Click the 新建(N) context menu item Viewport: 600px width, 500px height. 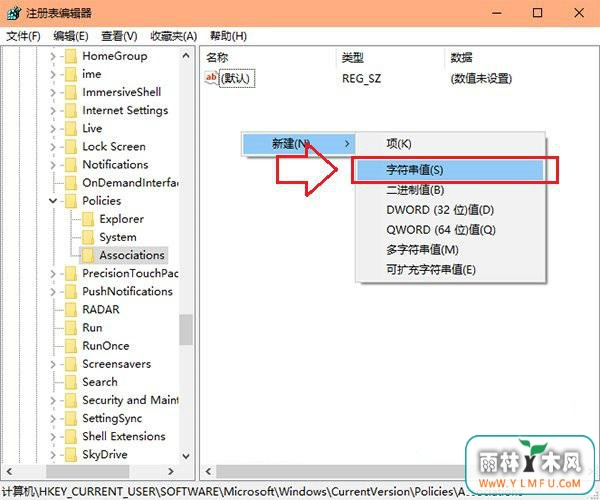pyautogui.click(x=299, y=144)
